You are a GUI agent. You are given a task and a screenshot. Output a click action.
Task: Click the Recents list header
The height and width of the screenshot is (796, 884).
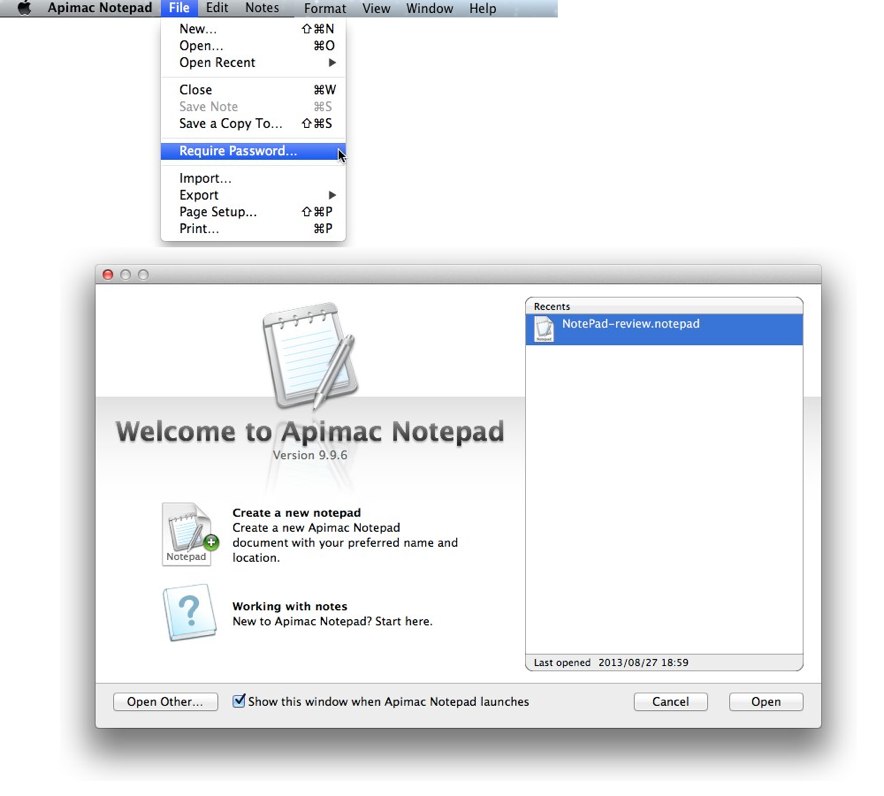(664, 306)
